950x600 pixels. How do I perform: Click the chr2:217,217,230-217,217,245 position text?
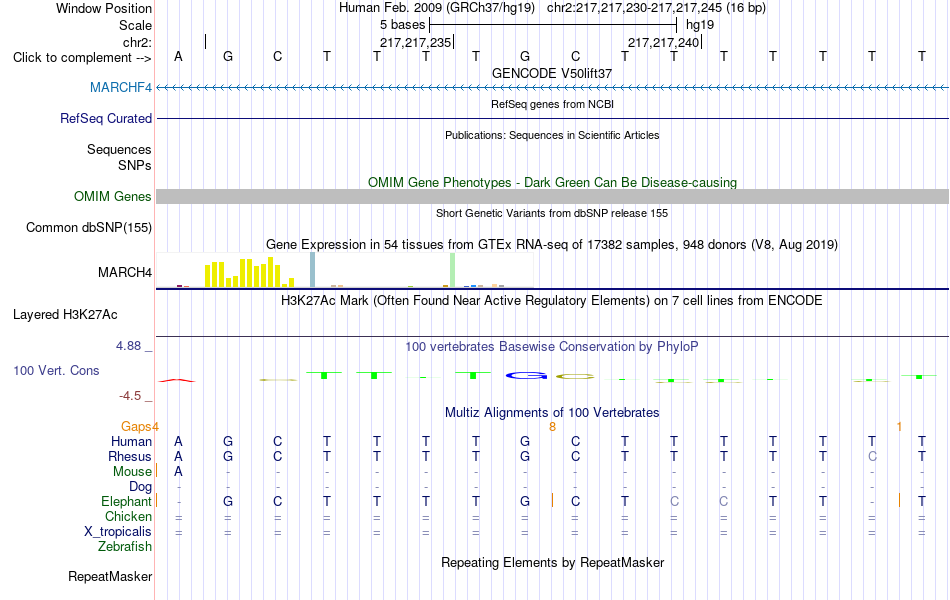656,8
